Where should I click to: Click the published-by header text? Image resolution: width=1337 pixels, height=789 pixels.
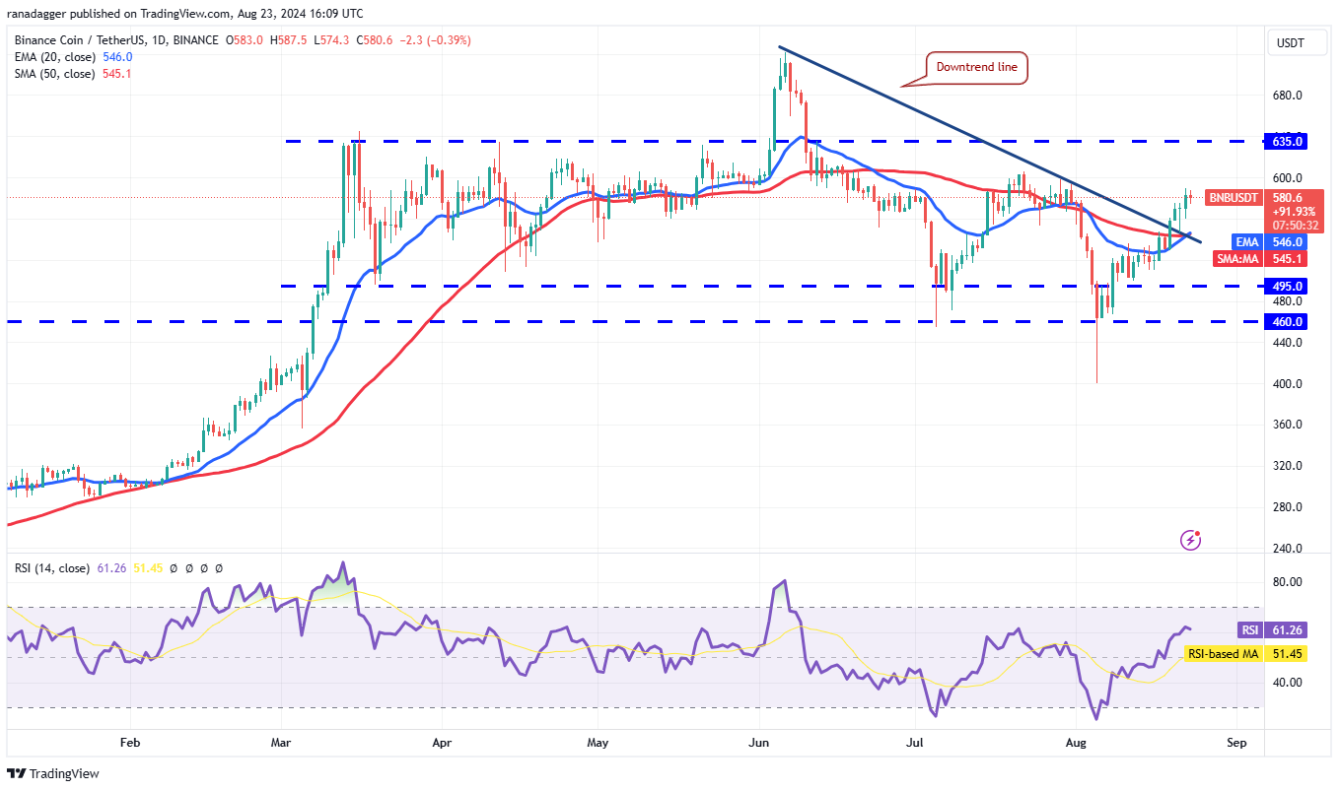185,14
